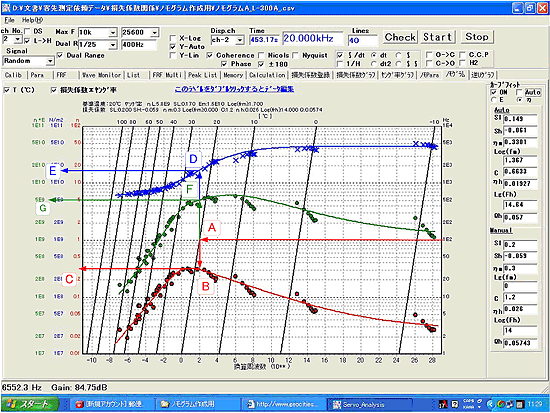Enable the C->O checkbox
This screenshot has width=550, height=413.
point(429,63)
